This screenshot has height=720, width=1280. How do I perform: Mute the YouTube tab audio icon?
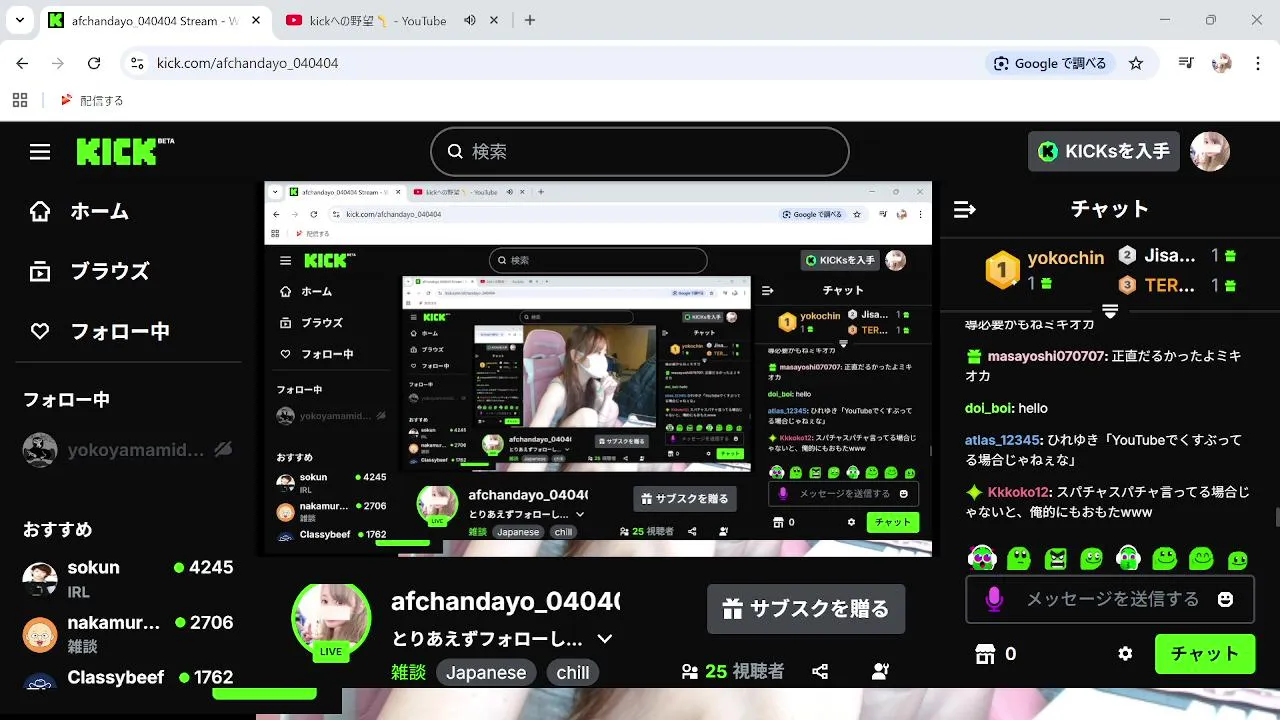click(470, 20)
